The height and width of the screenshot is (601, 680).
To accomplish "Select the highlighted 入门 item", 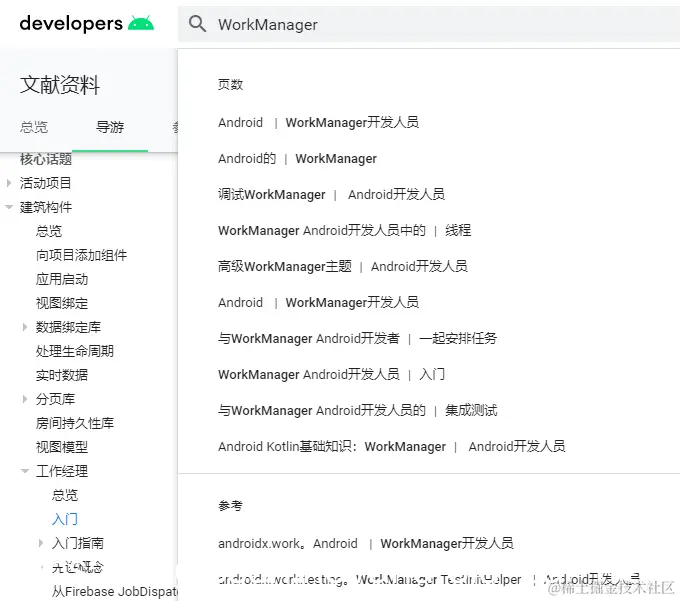I will [x=65, y=519].
